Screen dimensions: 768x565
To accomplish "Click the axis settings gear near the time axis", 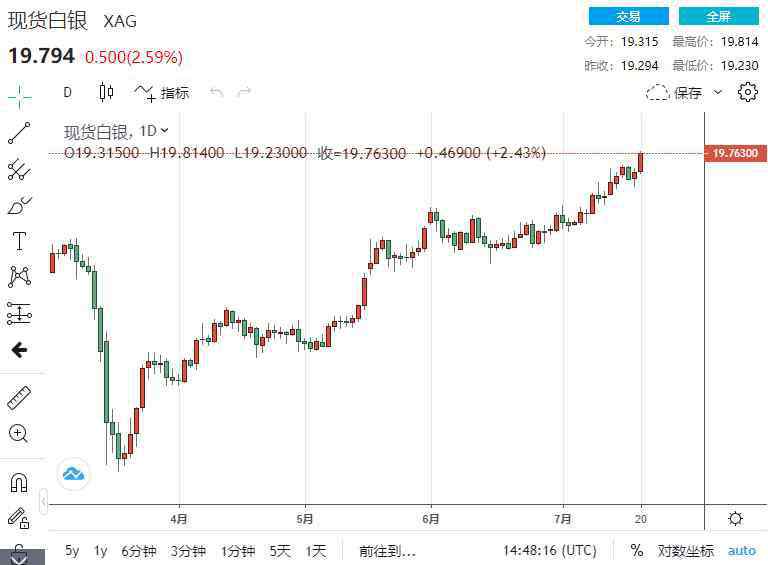I will click(x=735, y=518).
